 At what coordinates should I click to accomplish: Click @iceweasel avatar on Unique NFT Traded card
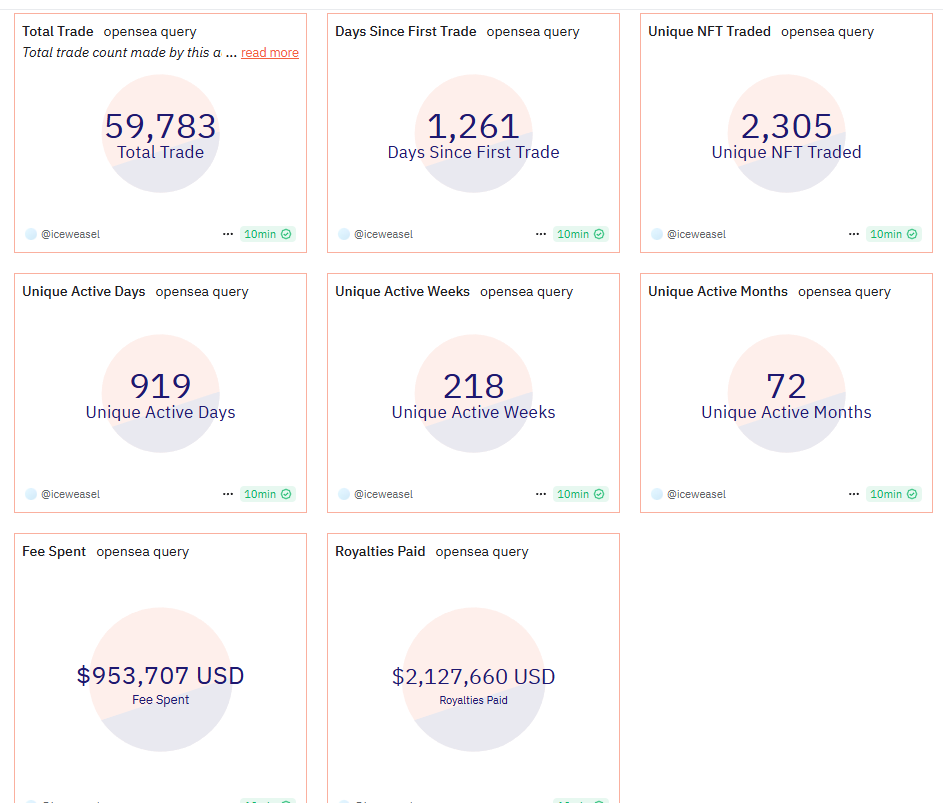point(657,234)
